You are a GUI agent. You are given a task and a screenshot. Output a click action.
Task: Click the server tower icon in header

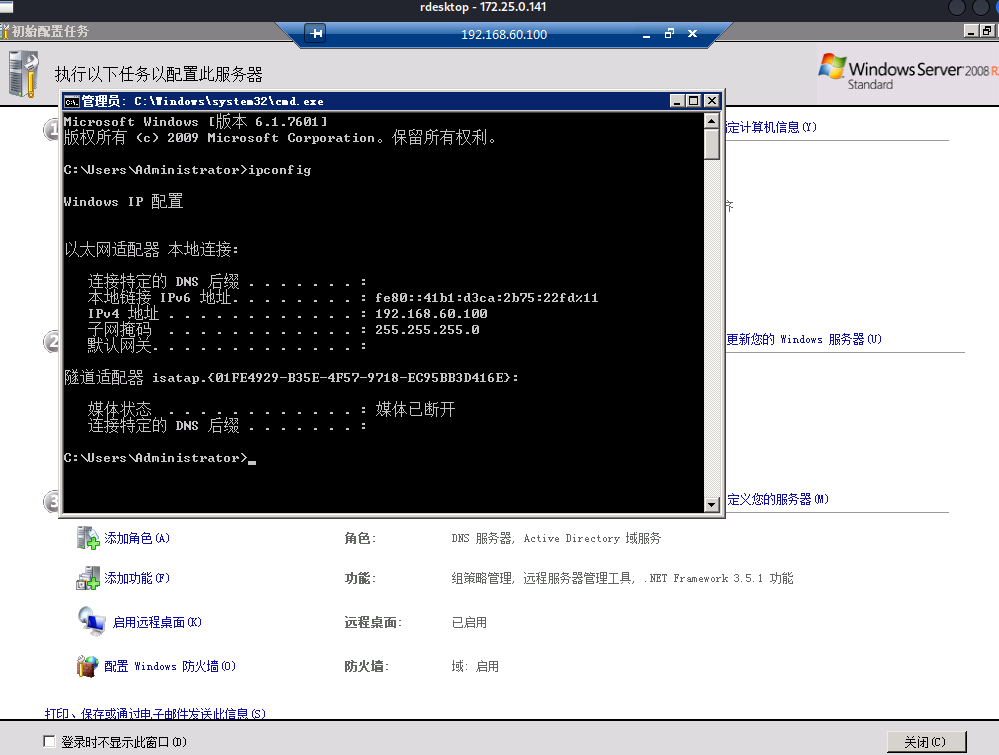24,75
